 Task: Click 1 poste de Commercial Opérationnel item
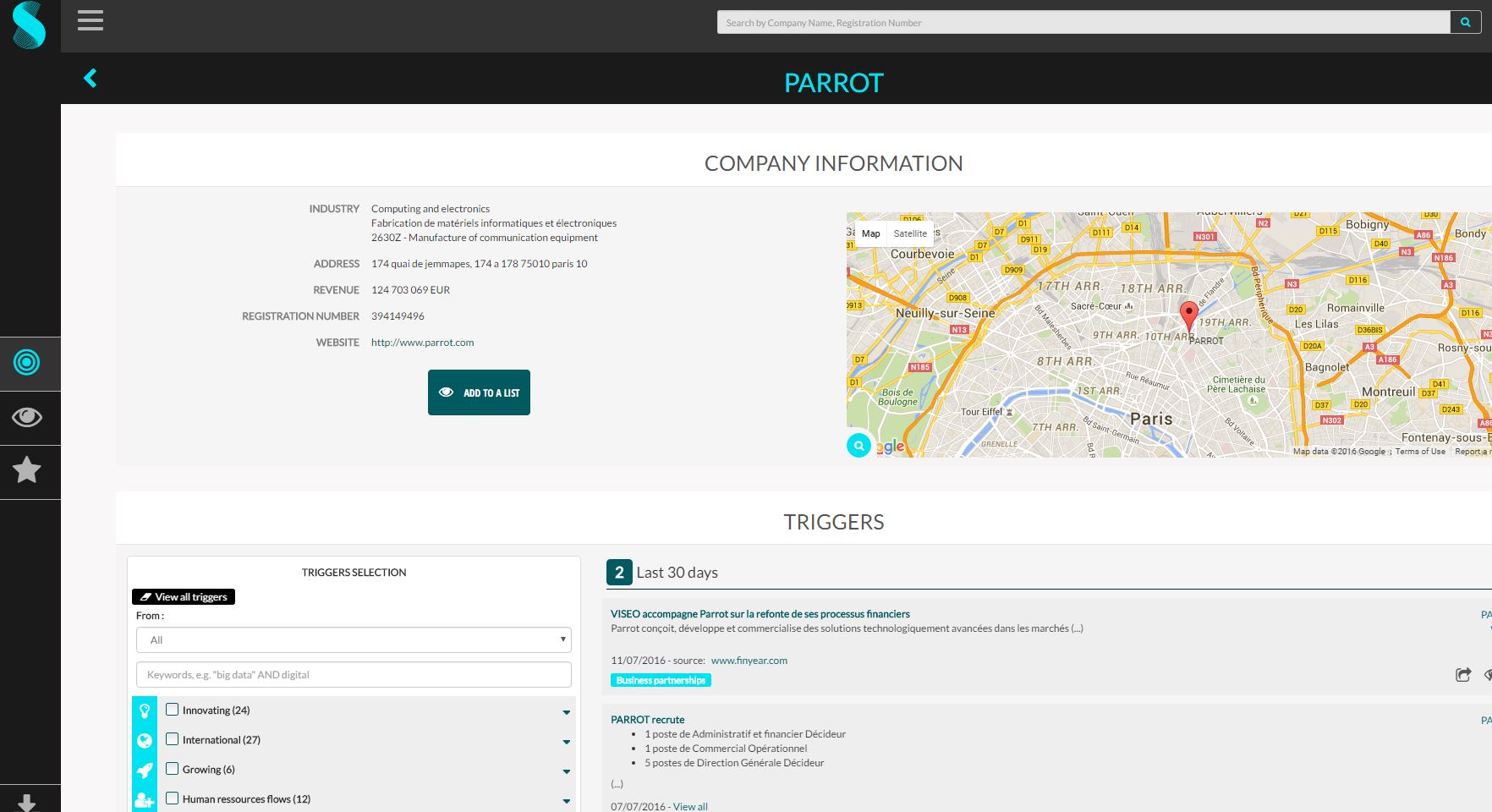[x=726, y=749]
